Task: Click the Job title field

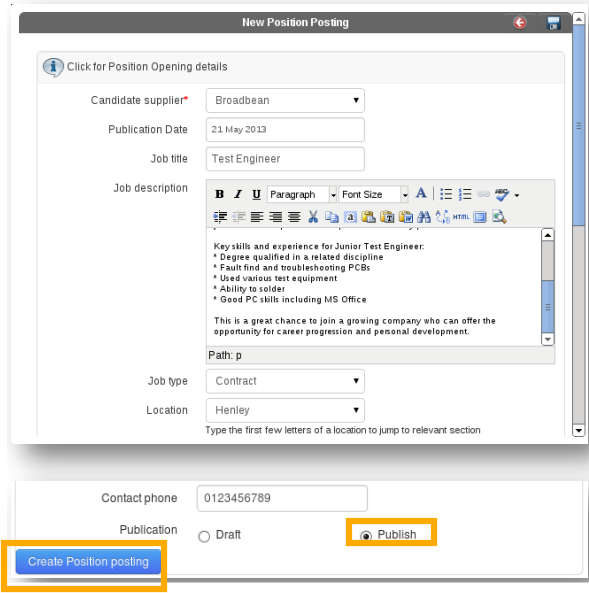Action: tap(285, 159)
